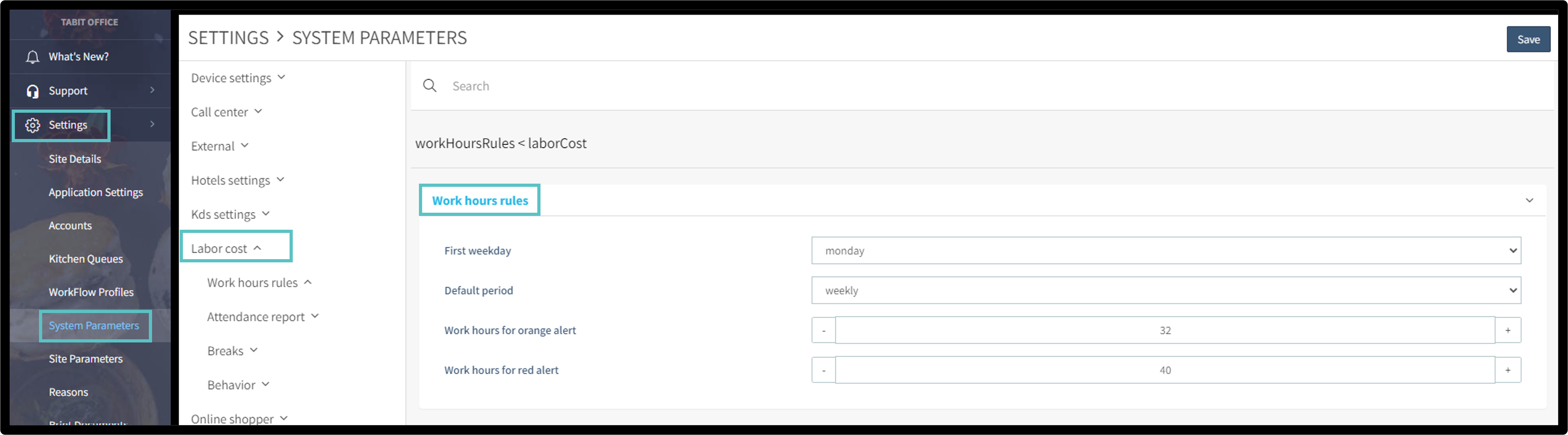This screenshot has width=1568, height=435.
Task: Click the search magnifier icon
Action: (x=430, y=86)
